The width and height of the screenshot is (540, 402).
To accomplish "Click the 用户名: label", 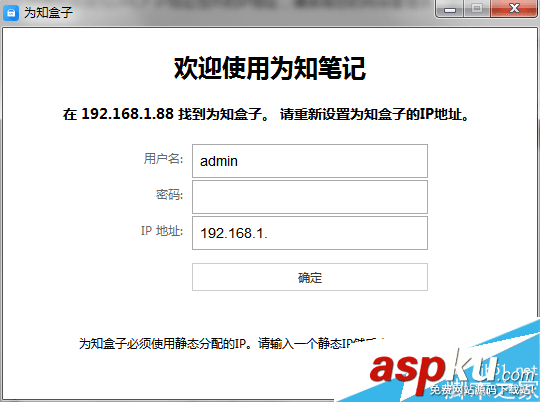I will click(x=163, y=159).
